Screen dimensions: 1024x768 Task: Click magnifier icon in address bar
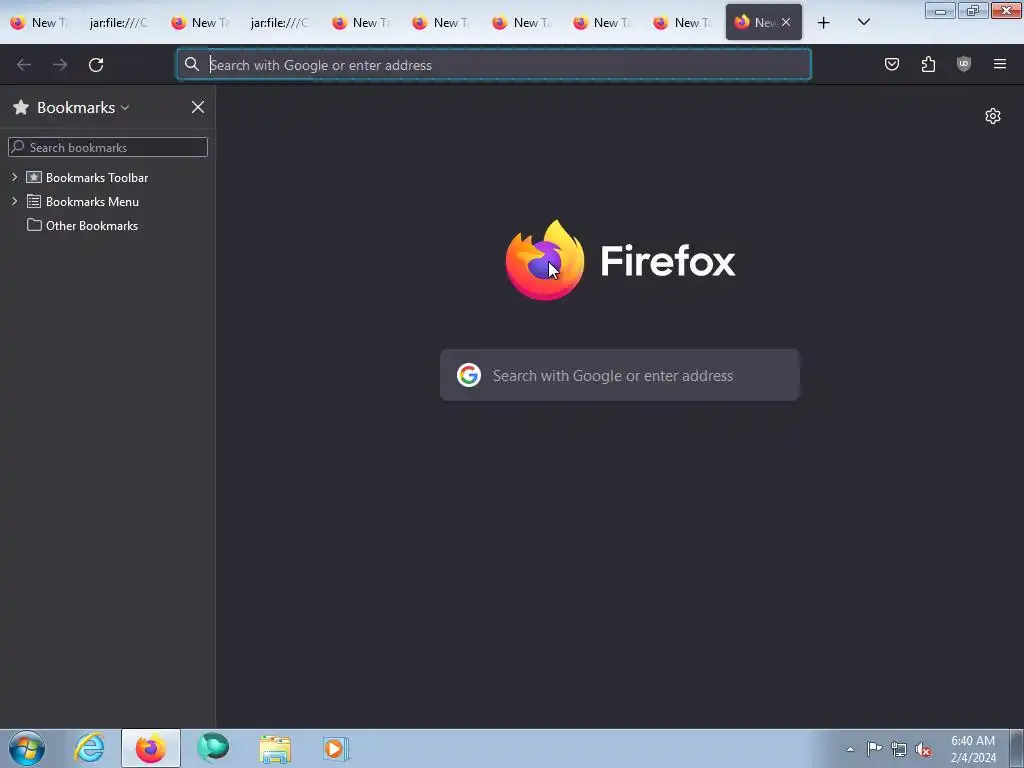click(191, 64)
